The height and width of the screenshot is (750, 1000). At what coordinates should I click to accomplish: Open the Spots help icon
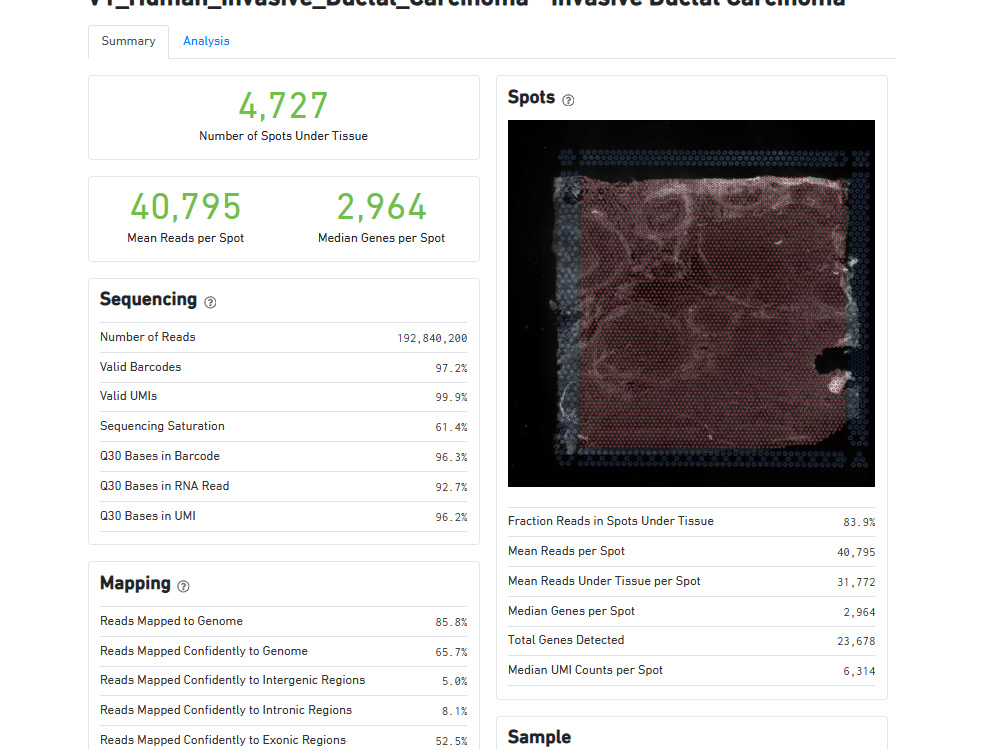click(x=568, y=100)
